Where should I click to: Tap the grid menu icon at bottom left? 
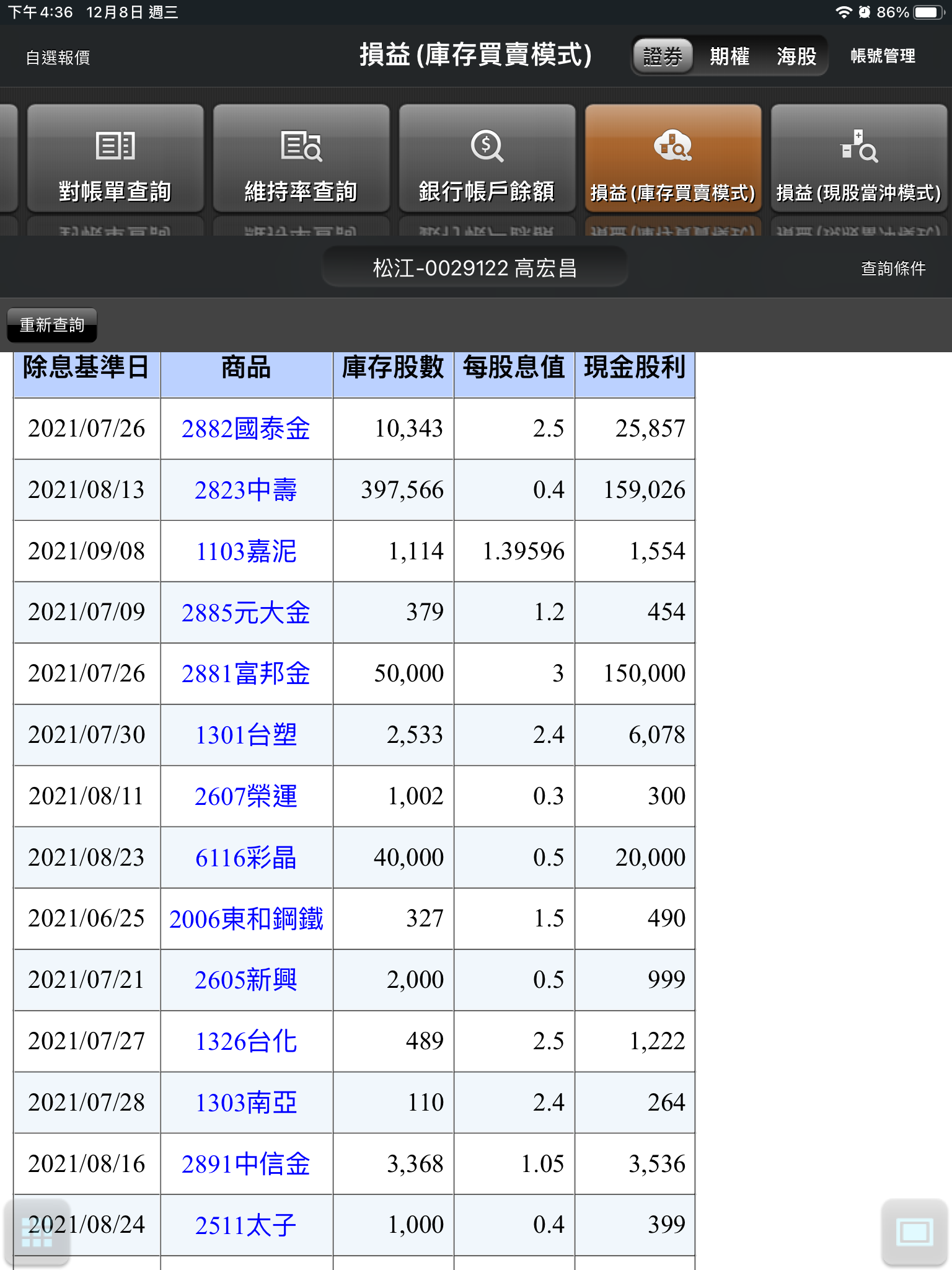pos(37,1232)
